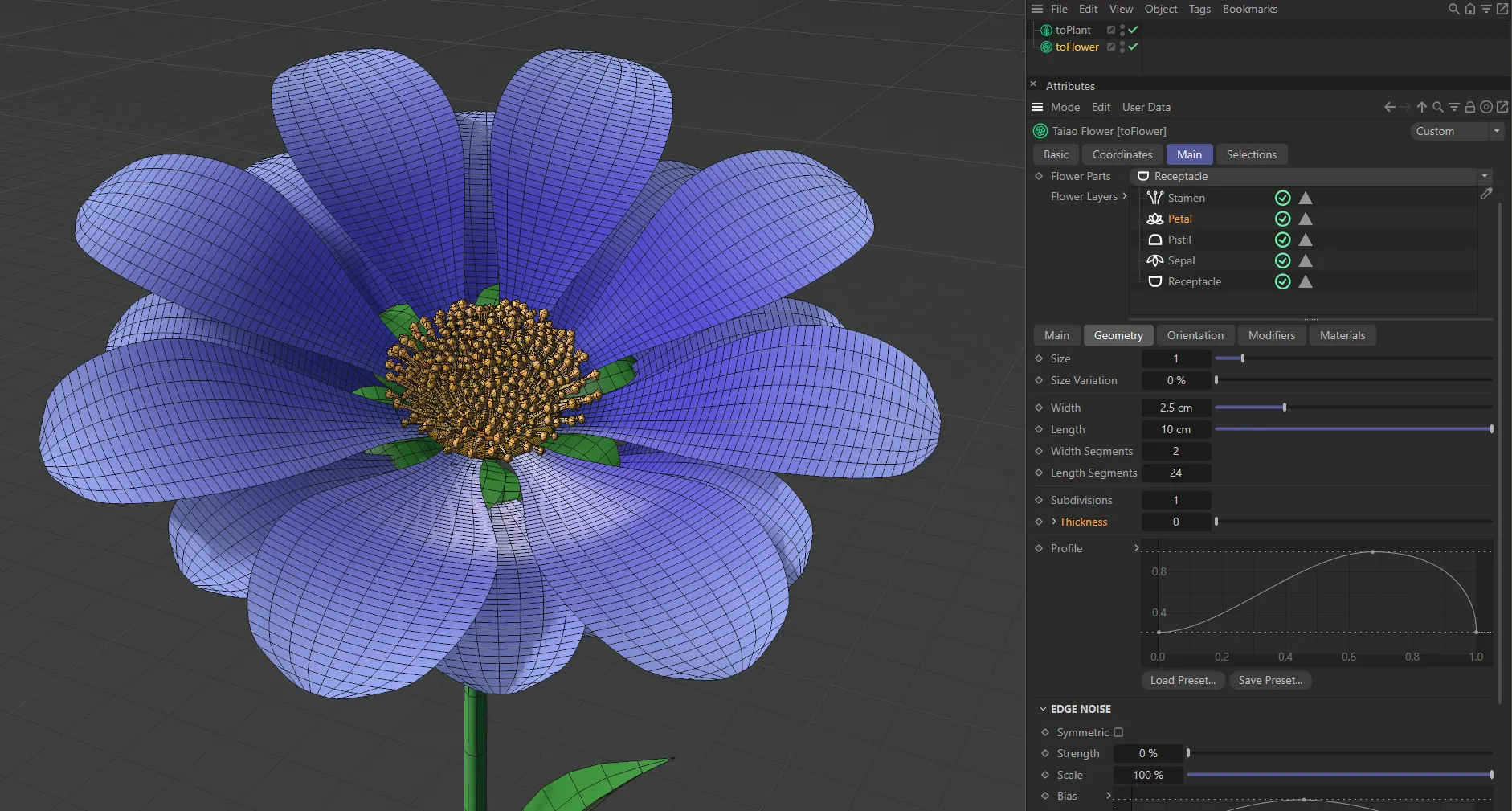Click the Load Preset button
Viewport: 1512px width, 811px height.
[x=1182, y=680]
